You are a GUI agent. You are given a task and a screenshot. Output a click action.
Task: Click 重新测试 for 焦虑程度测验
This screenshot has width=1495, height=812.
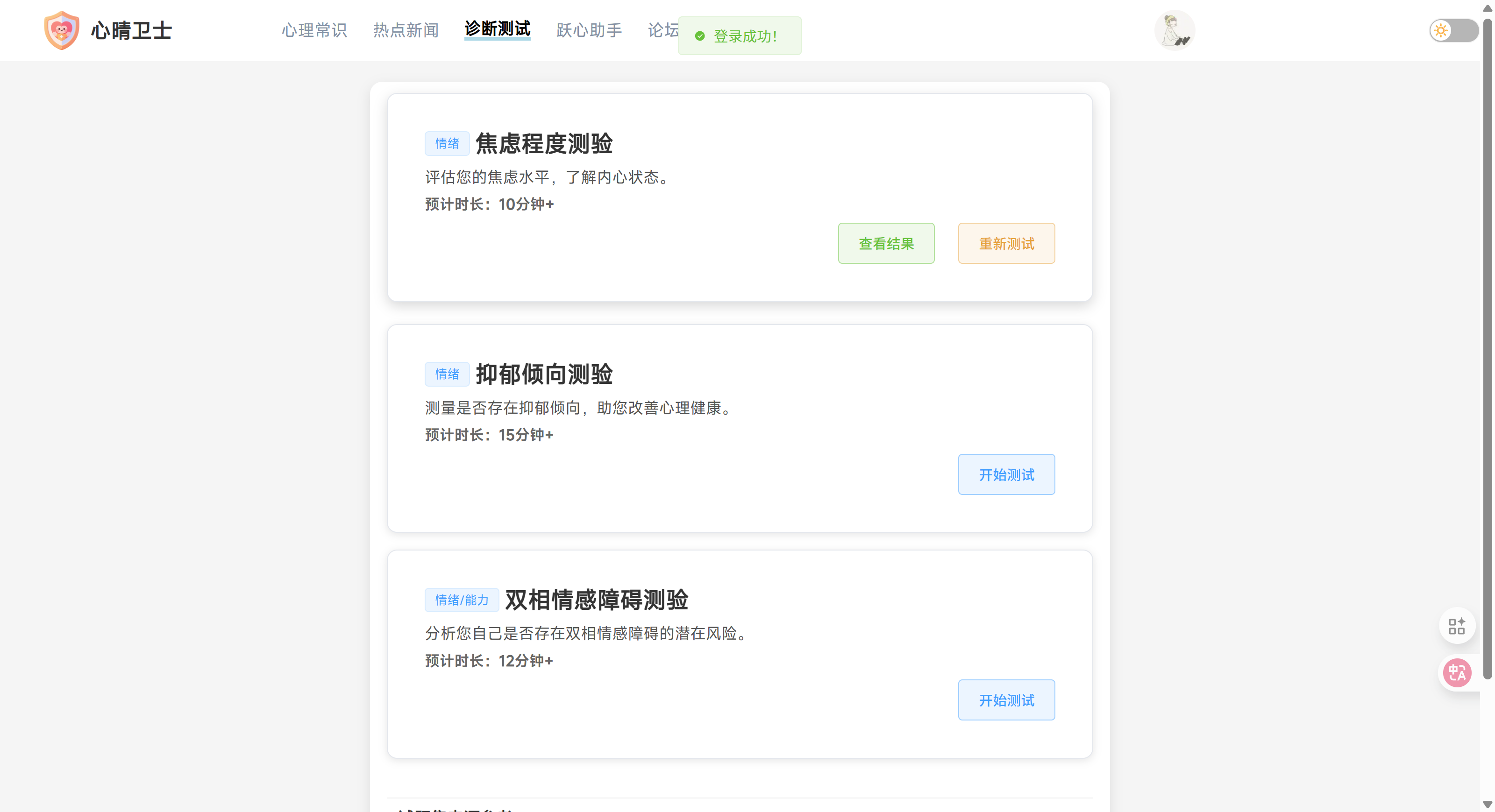(x=1006, y=244)
